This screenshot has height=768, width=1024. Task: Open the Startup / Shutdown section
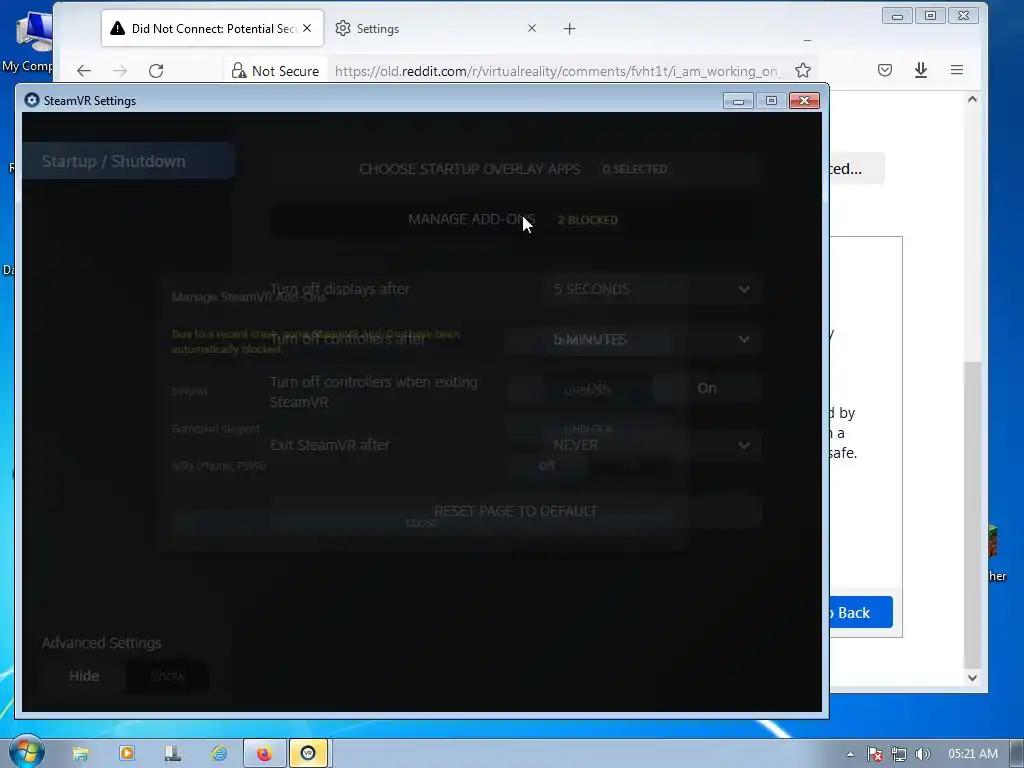128,161
